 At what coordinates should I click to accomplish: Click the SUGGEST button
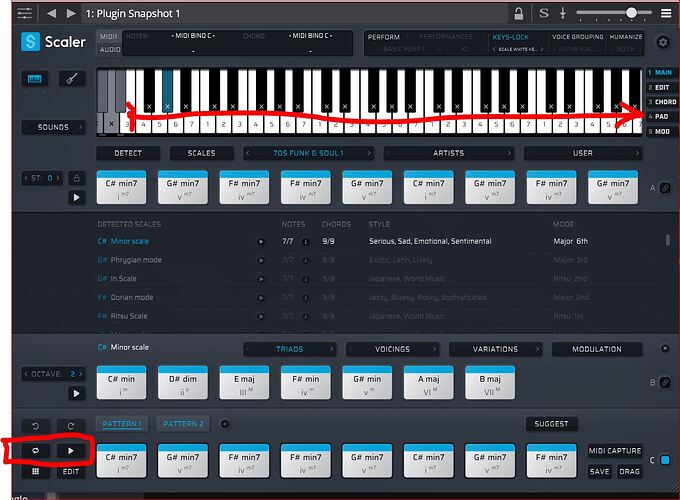[x=551, y=424]
